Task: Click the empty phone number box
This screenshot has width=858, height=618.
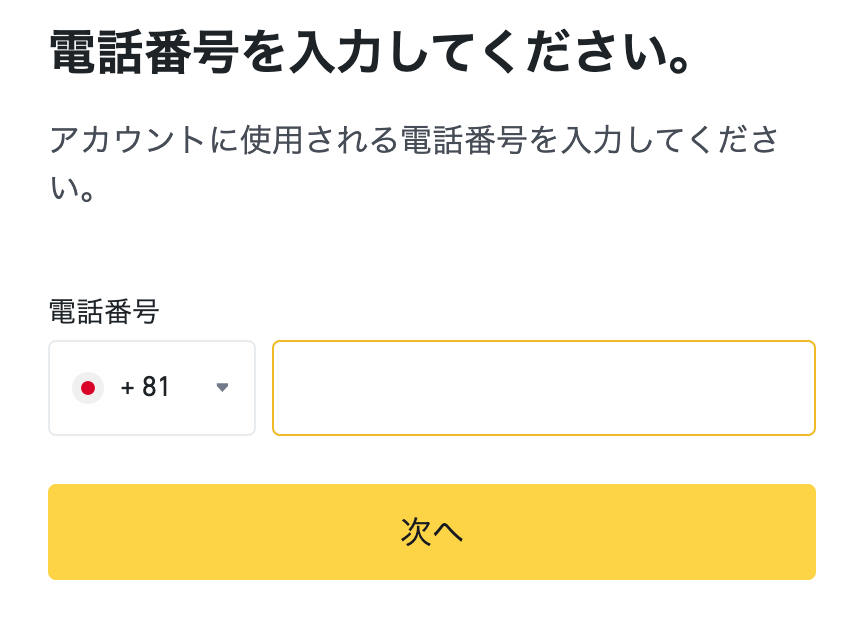Action: pyautogui.click(x=544, y=388)
